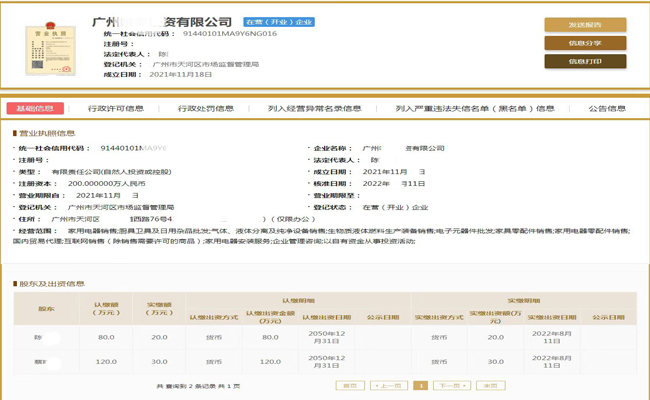The width and height of the screenshot is (650, 400).
Task: Click the 在营(开业)企业 status badge
Action: (279, 22)
